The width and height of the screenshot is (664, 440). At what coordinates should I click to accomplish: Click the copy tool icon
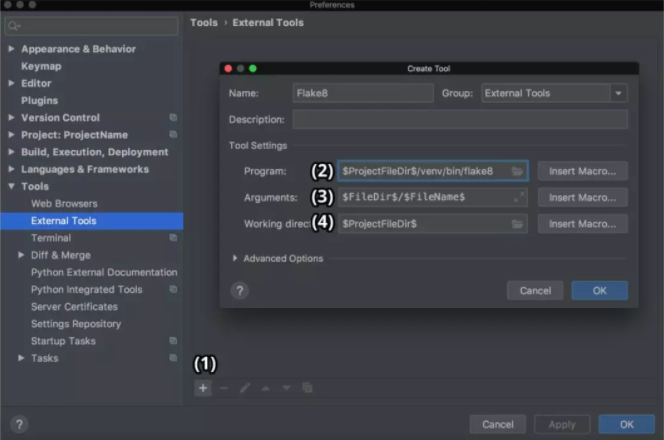[x=307, y=387]
